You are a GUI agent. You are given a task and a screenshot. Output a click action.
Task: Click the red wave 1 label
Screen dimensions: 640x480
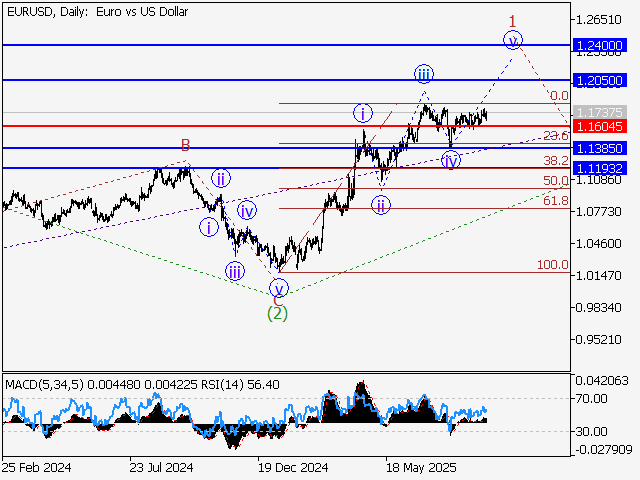click(x=512, y=21)
